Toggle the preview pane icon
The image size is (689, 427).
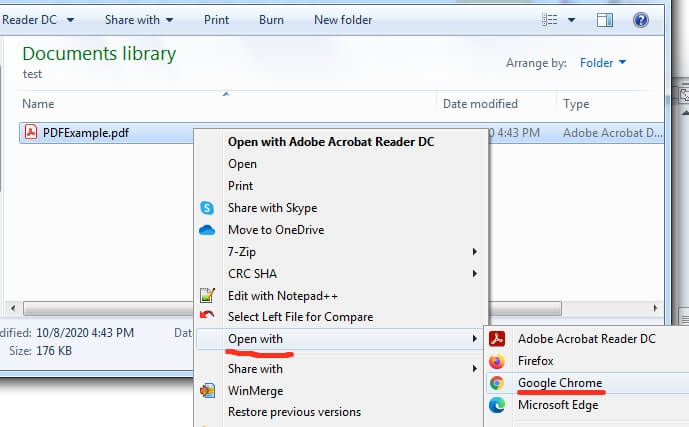605,20
